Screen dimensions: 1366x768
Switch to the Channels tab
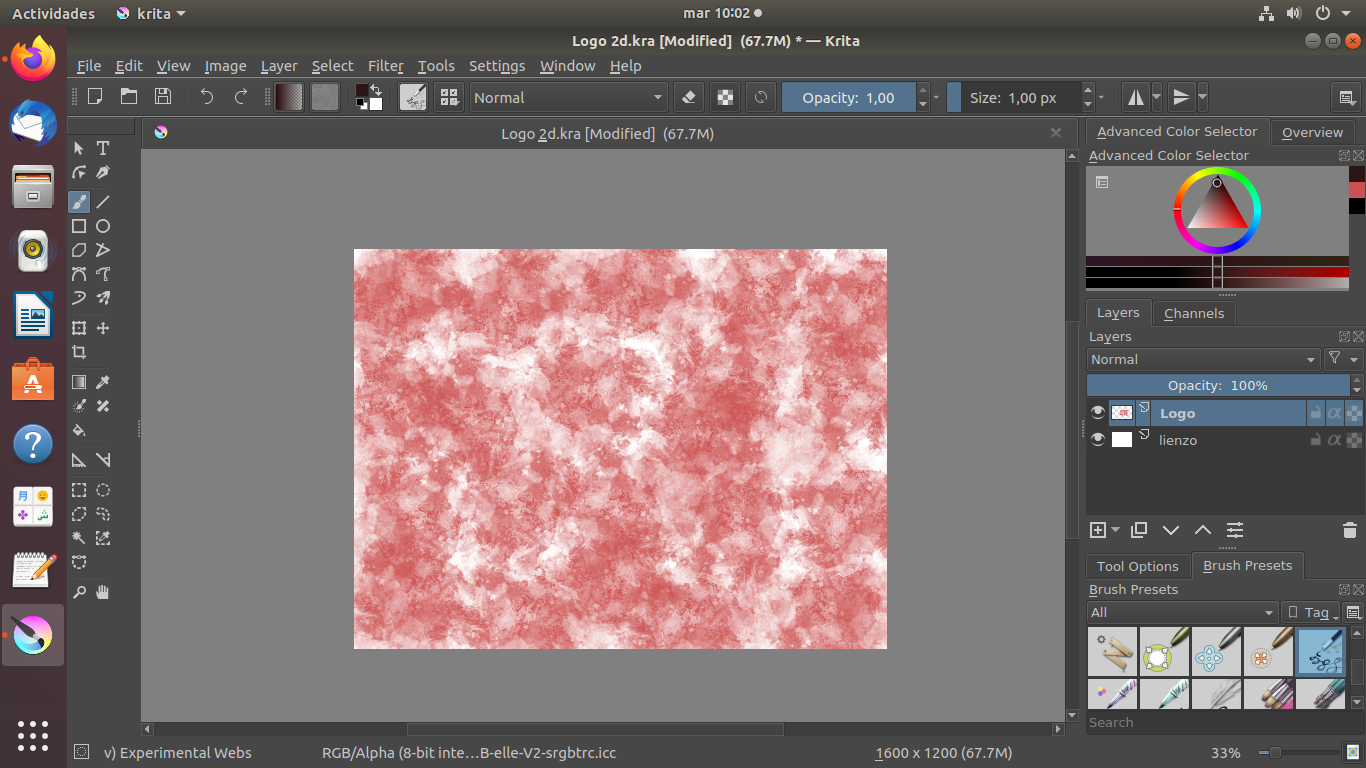pyautogui.click(x=1194, y=313)
